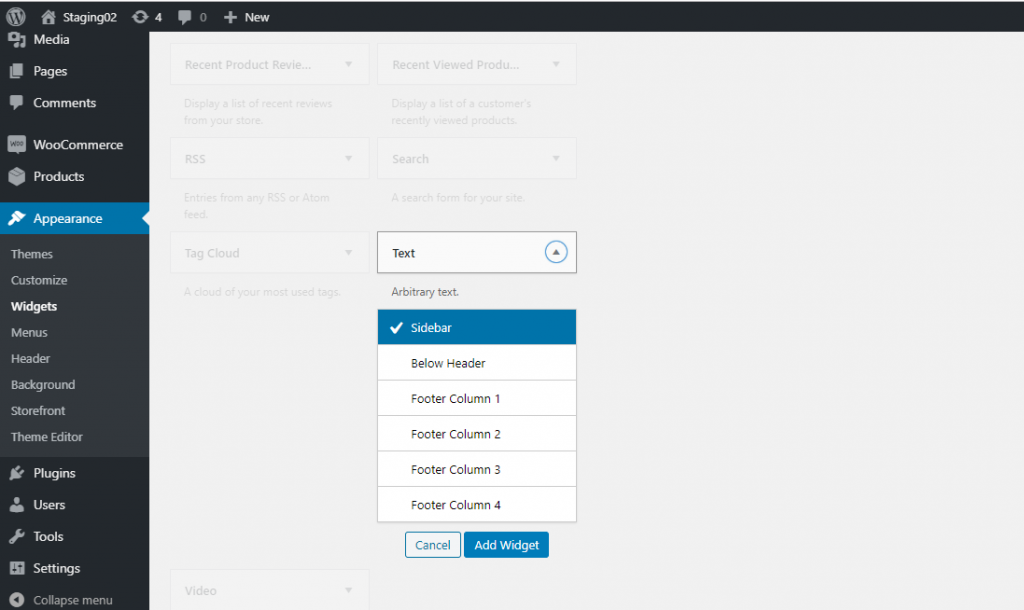Click the Media sidebar icon

tap(17, 40)
